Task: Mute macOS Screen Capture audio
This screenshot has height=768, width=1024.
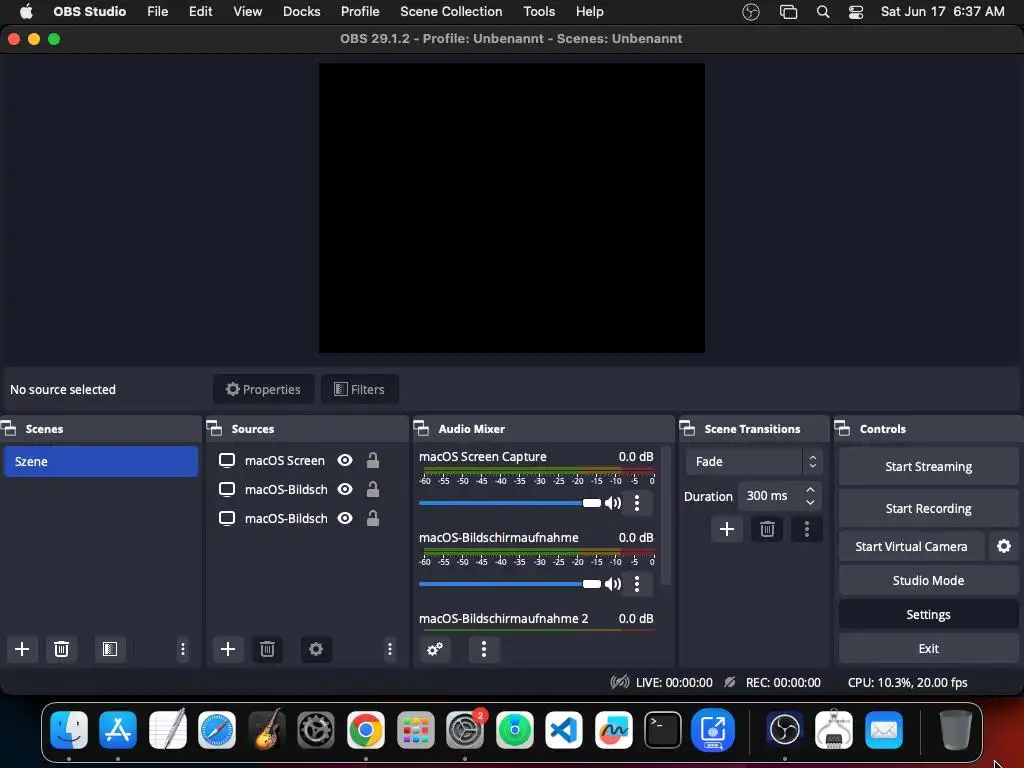Action: [613, 503]
